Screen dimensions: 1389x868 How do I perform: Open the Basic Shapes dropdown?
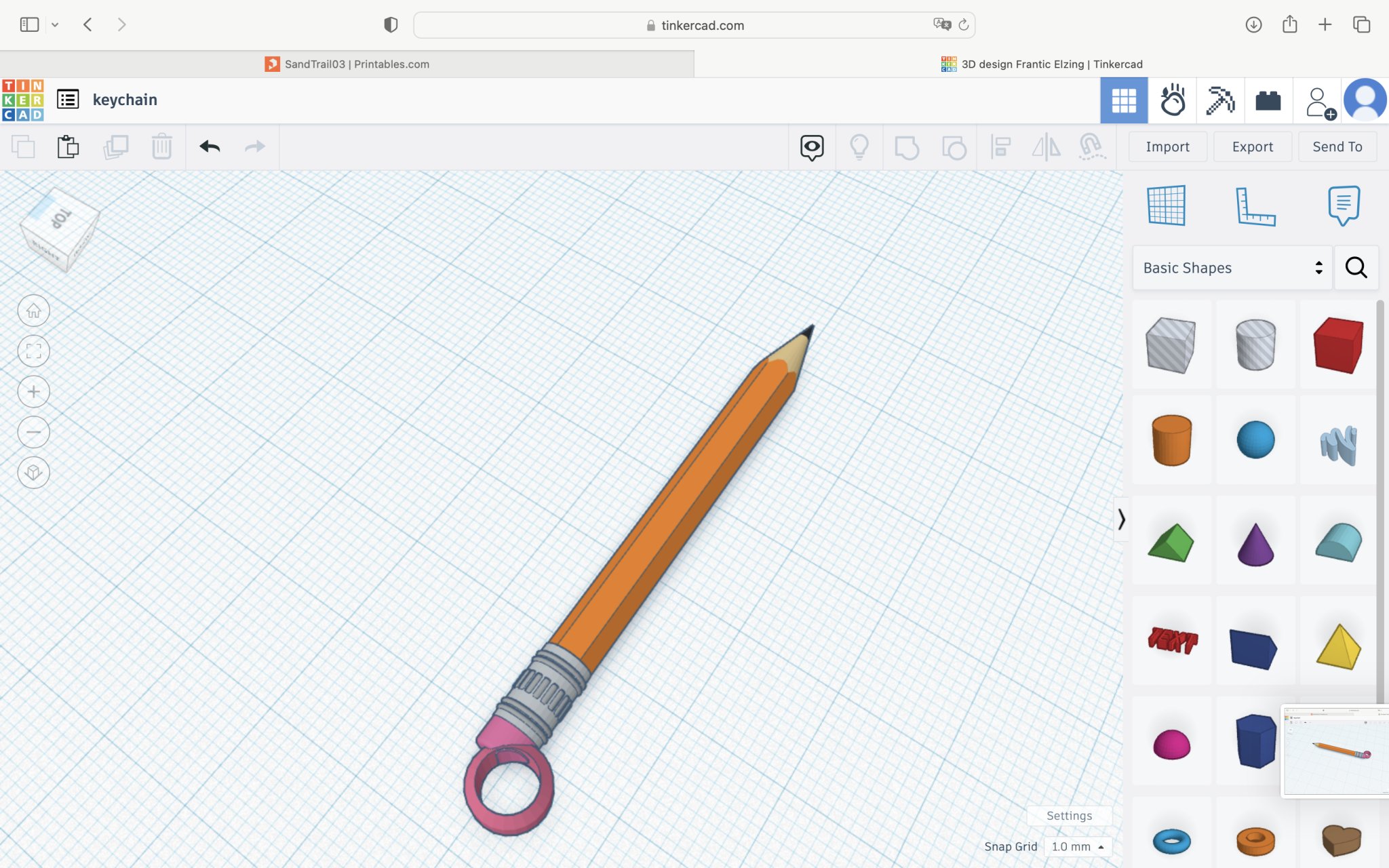pos(1232,268)
